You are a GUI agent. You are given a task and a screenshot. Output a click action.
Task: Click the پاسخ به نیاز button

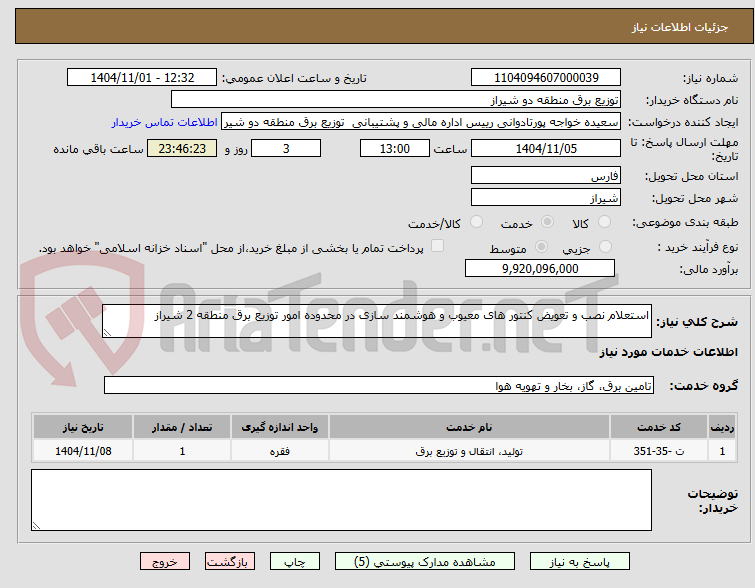(x=579, y=562)
